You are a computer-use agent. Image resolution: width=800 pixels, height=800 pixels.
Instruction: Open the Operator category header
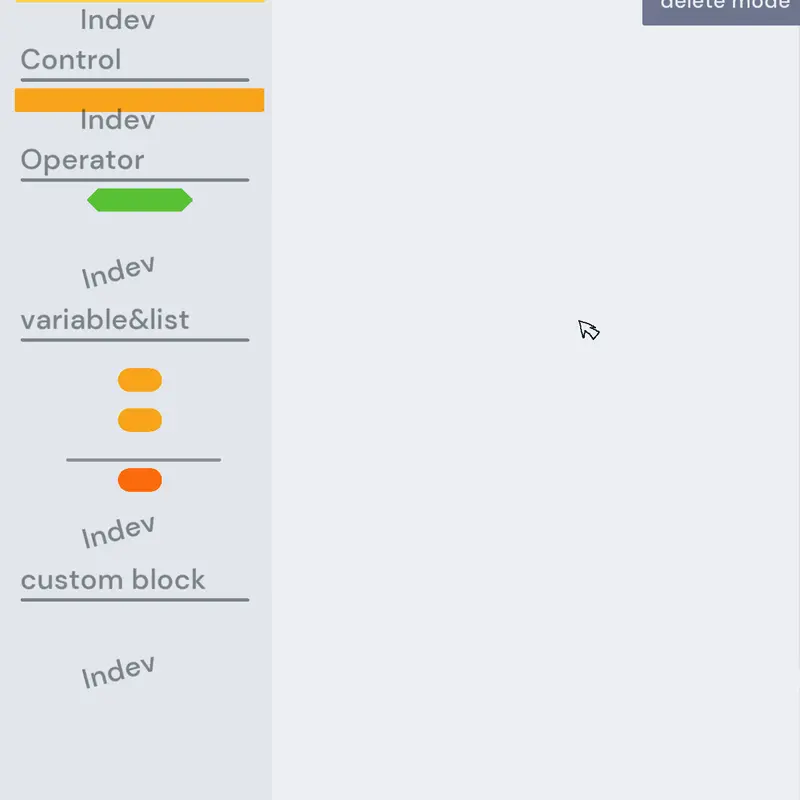83,160
